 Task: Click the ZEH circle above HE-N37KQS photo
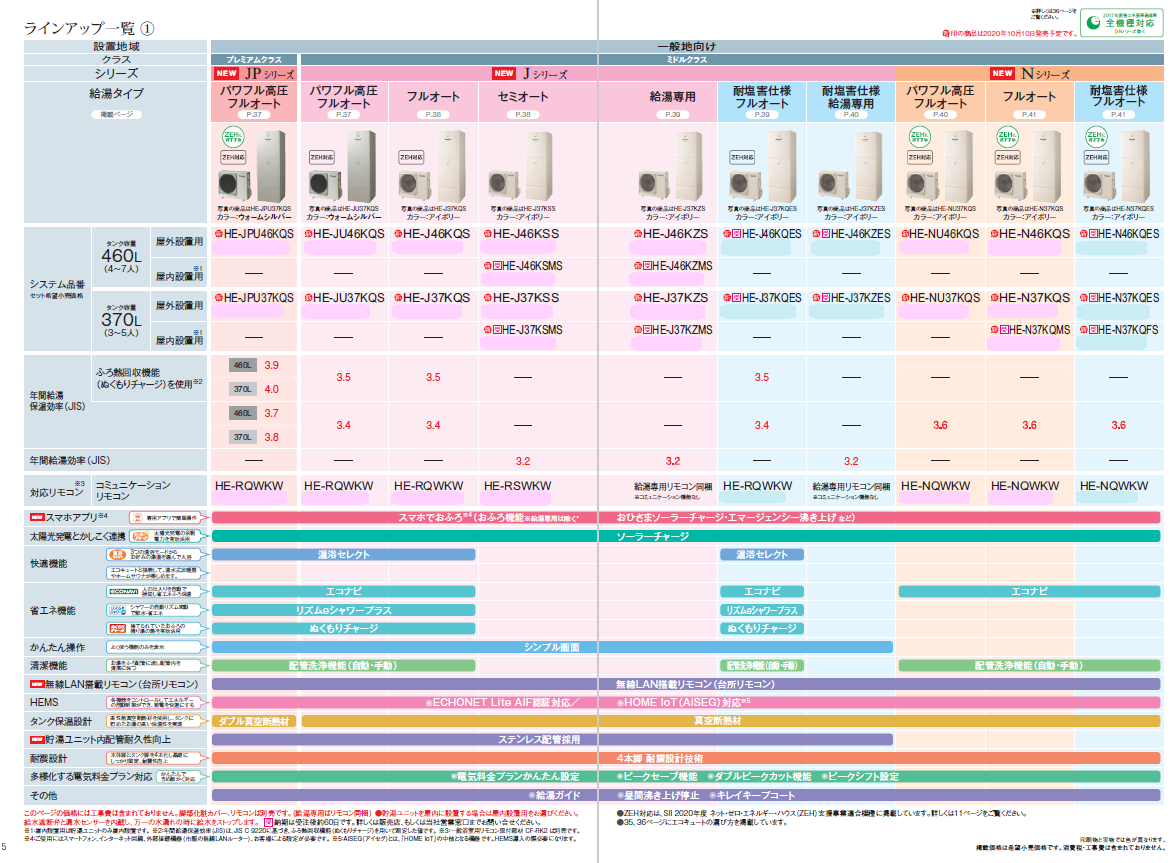click(x=1007, y=136)
